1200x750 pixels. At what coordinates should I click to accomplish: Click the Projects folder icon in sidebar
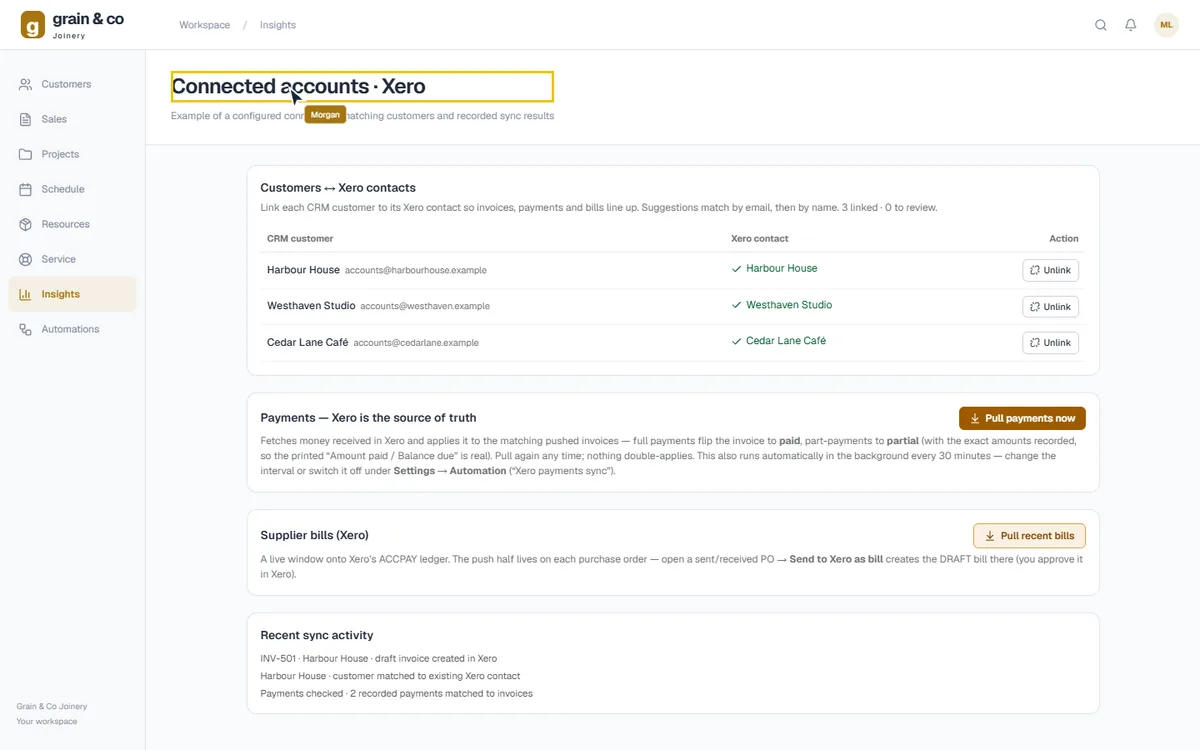(x=25, y=154)
